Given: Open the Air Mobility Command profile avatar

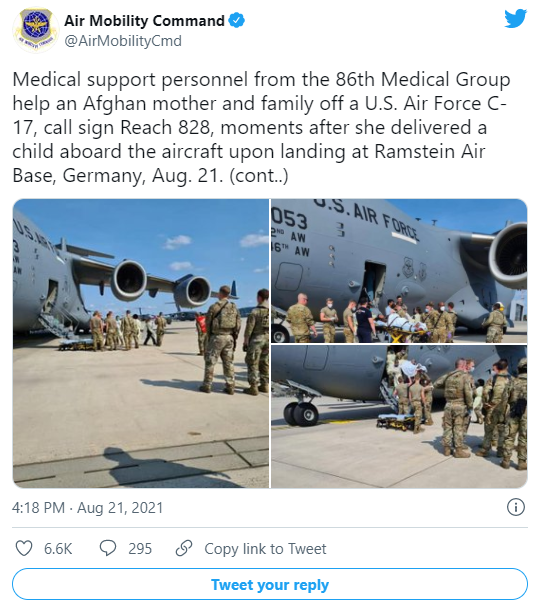Looking at the screenshot, I should [x=35, y=31].
